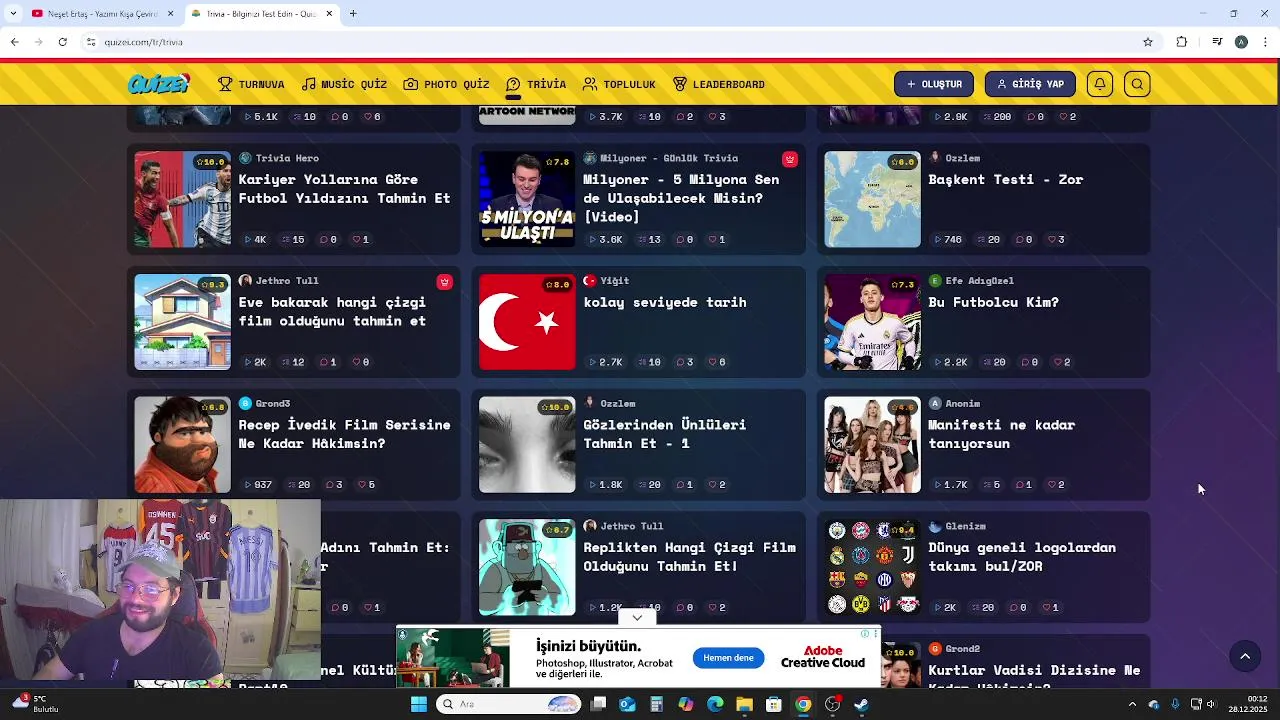Click 'Hemen dene' in the Adobe ad

pyautogui.click(x=728, y=658)
